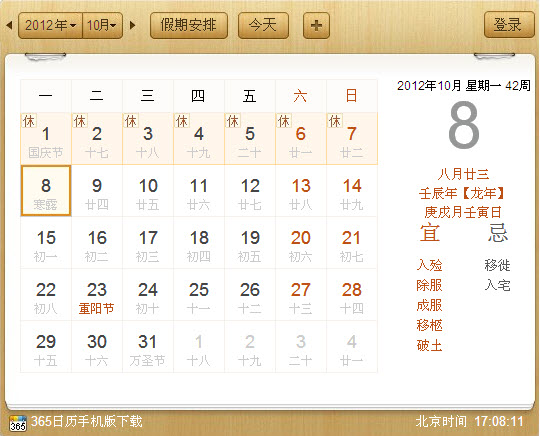
Task: Click the plus add button
Action: 316,25
